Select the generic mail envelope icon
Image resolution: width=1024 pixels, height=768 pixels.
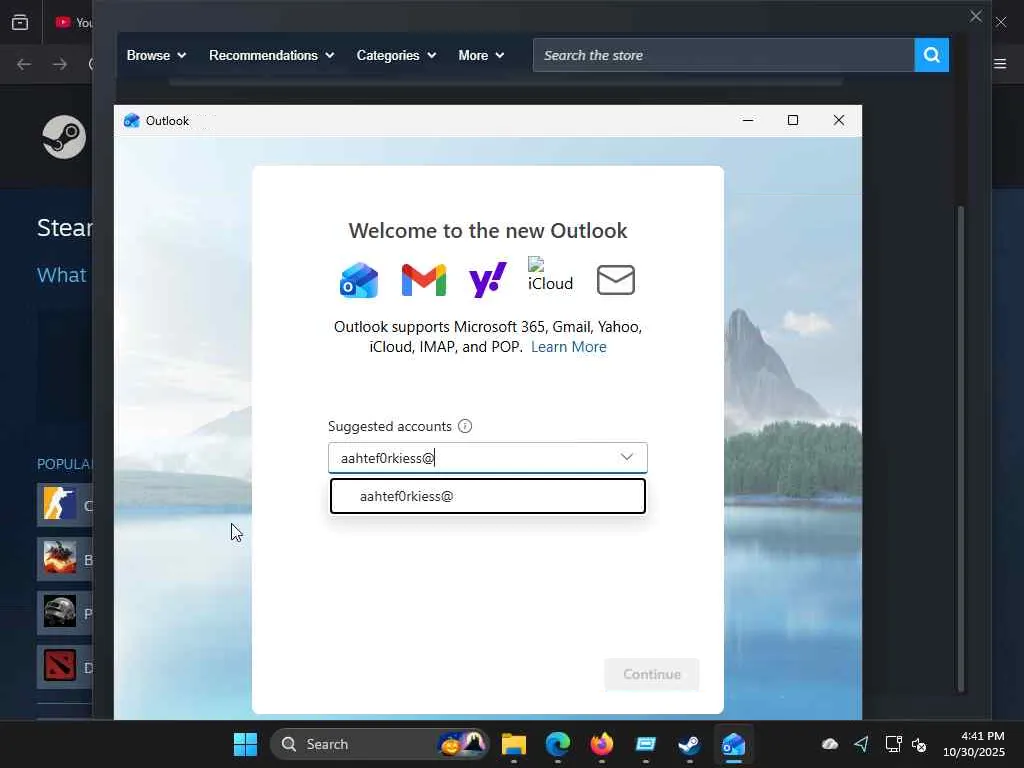click(615, 280)
